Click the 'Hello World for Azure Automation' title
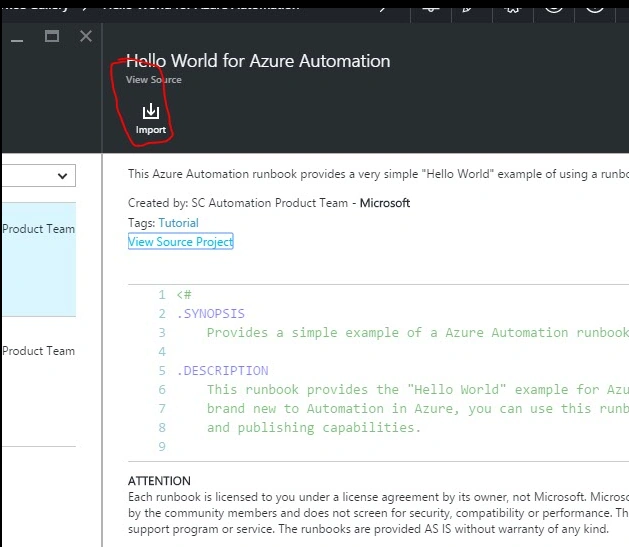 (258, 61)
